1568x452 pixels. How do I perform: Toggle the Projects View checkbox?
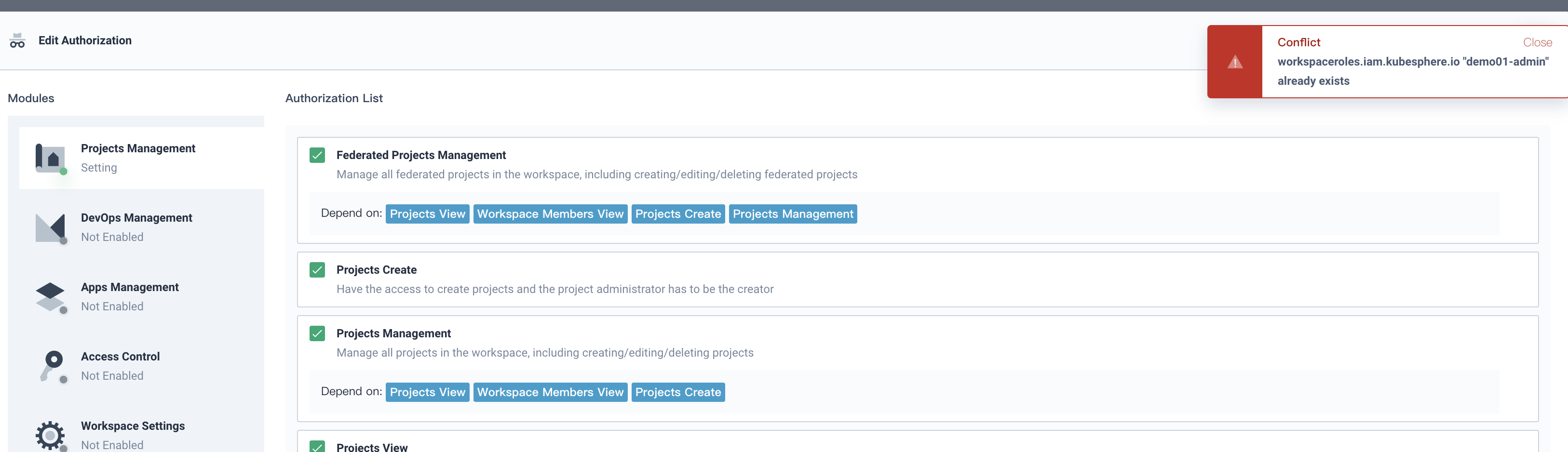[x=317, y=447]
